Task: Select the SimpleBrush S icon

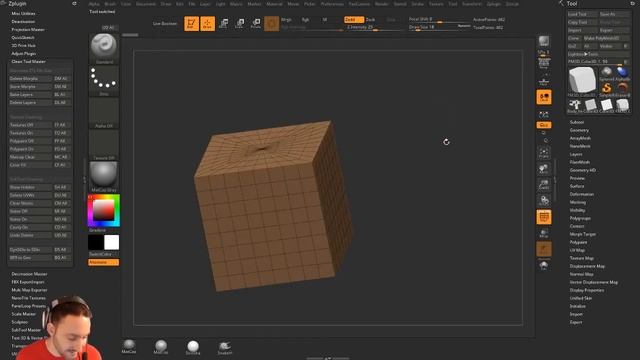Action: tap(607, 89)
